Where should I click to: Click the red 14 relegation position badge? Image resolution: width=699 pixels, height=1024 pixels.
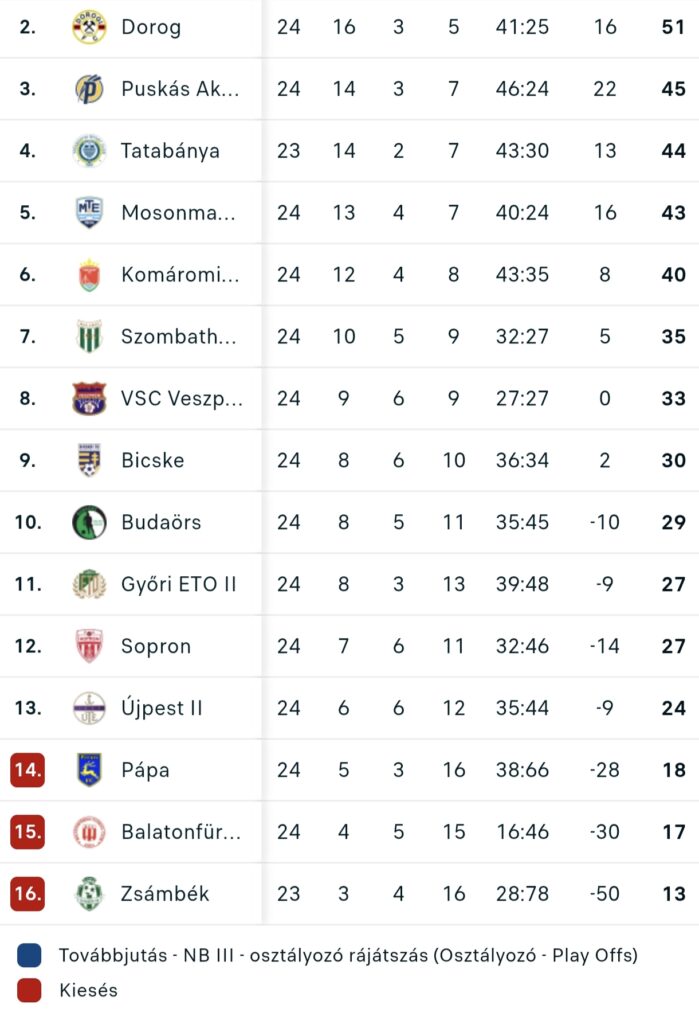tap(28, 770)
